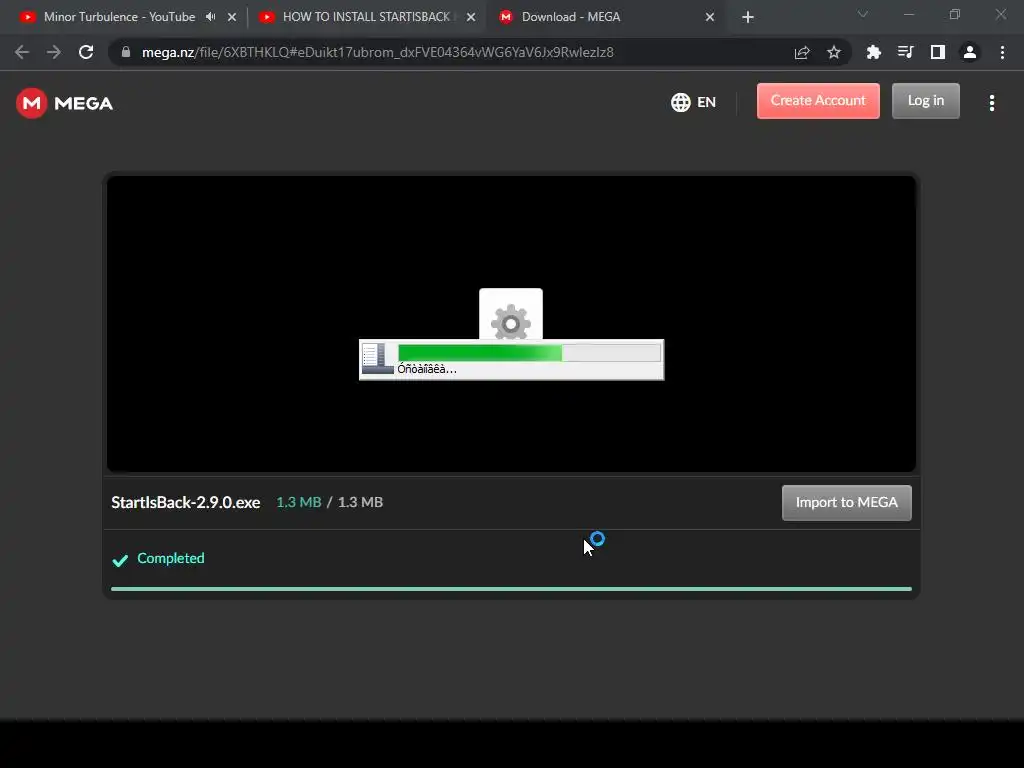The image size is (1024, 768).
Task: Toggle the browser side panel icon
Action: coord(938,52)
